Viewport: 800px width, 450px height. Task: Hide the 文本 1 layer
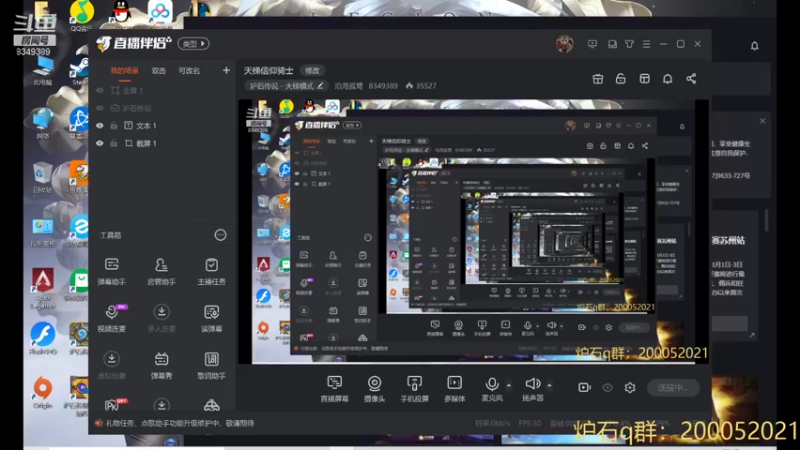click(x=100, y=126)
